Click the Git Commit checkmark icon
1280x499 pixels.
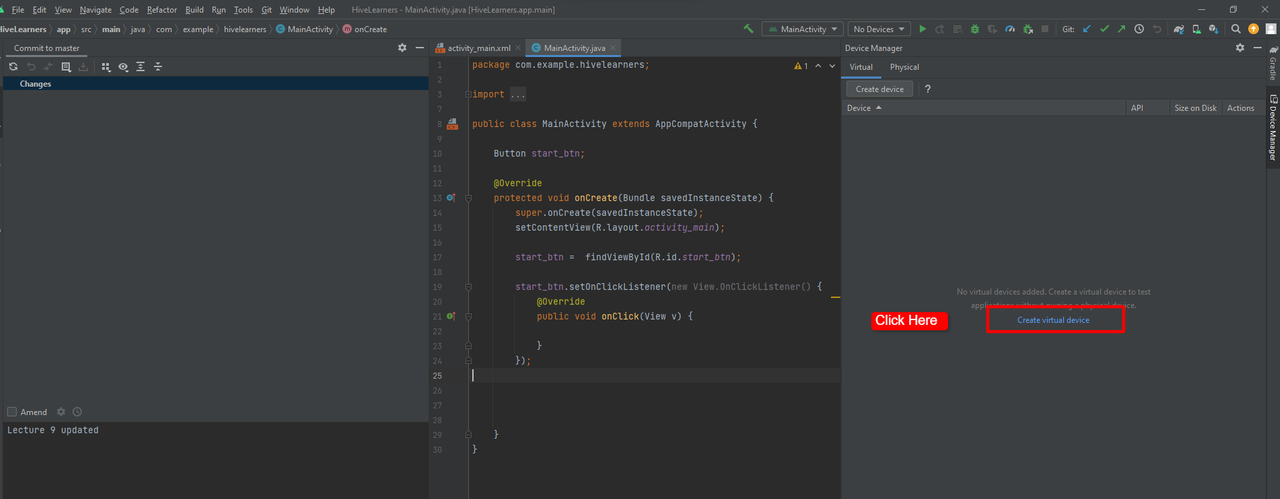point(1104,29)
